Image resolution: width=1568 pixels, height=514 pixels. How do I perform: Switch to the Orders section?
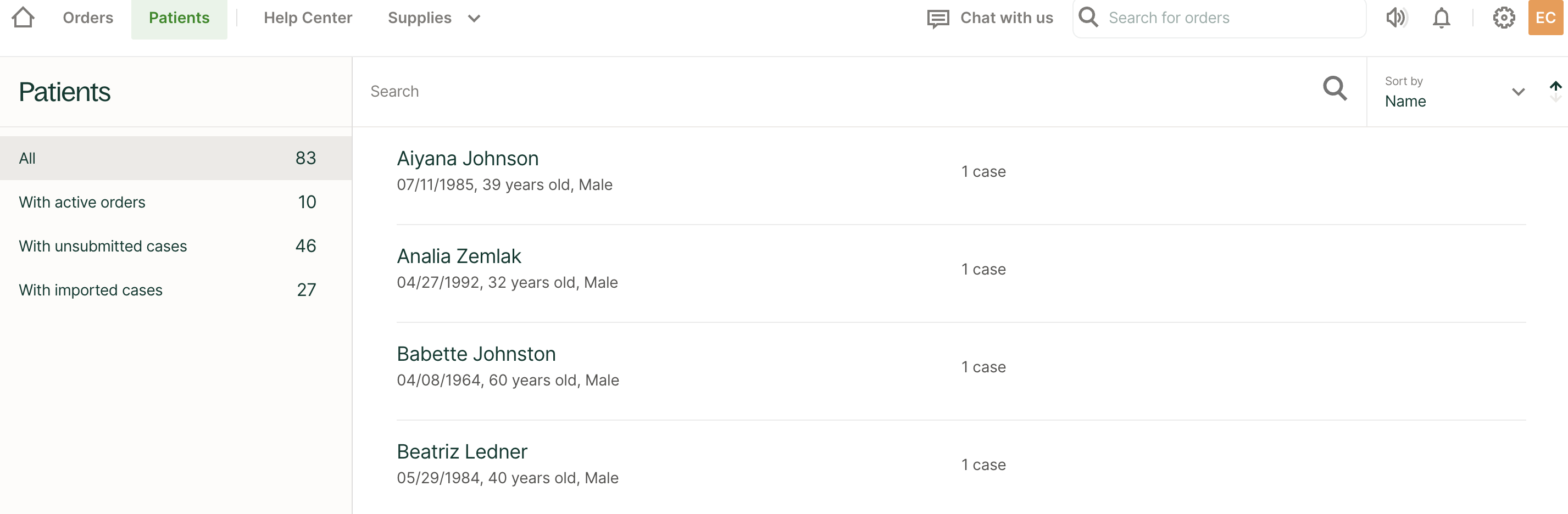click(88, 18)
